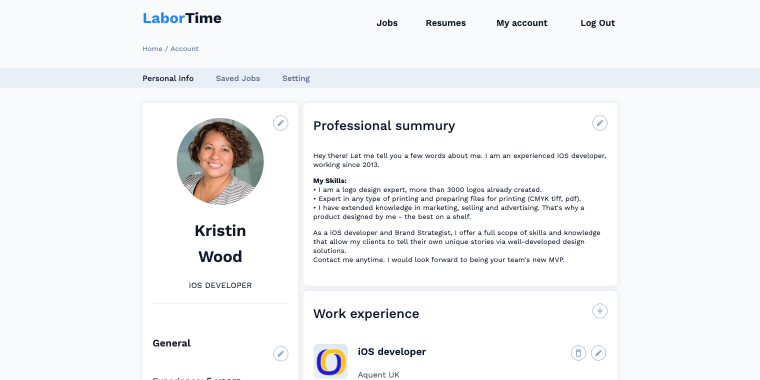Edit General section pencil icon
The width and height of the screenshot is (760, 380).
tap(280, 354)
